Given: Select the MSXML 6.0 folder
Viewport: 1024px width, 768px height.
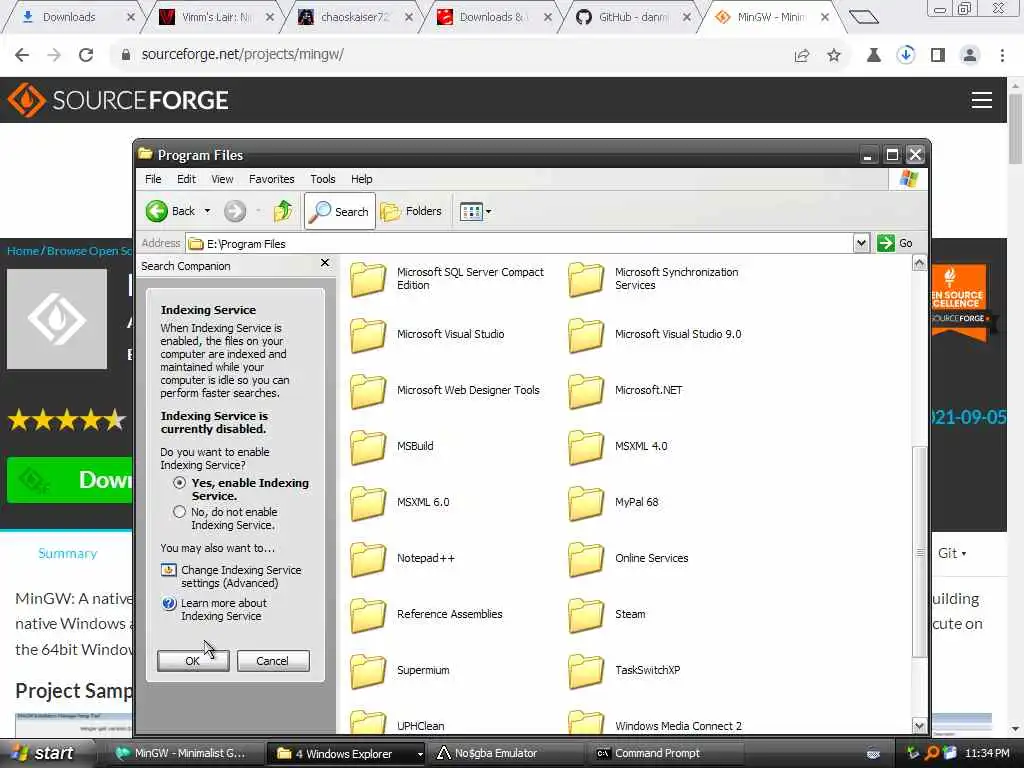Looking at the screenshot, I should pos(400,503).
